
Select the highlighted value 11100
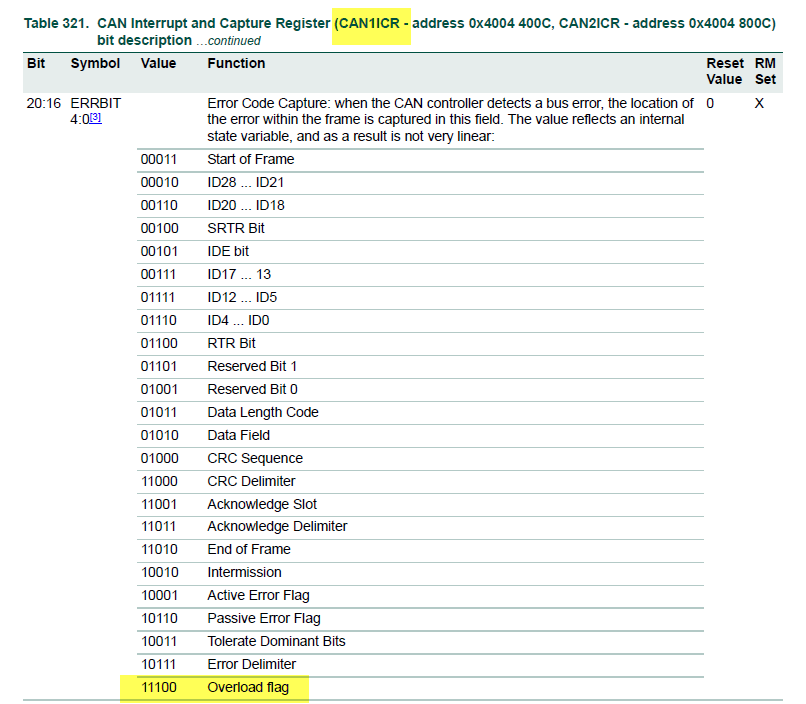pos(159,688)
